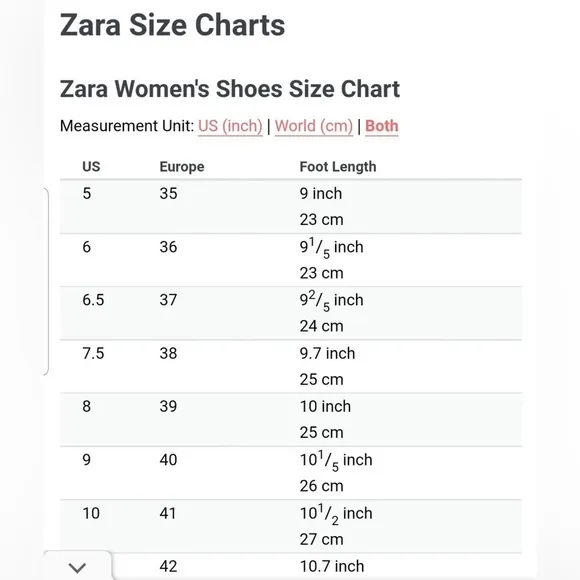Click the Zara Size Charts heading
This screenshot has height=580, width=580.
point(172,25)
